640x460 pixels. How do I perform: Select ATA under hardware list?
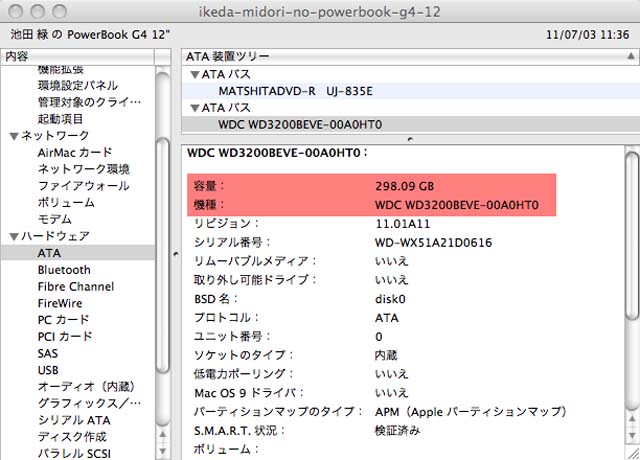coord(78,253)
